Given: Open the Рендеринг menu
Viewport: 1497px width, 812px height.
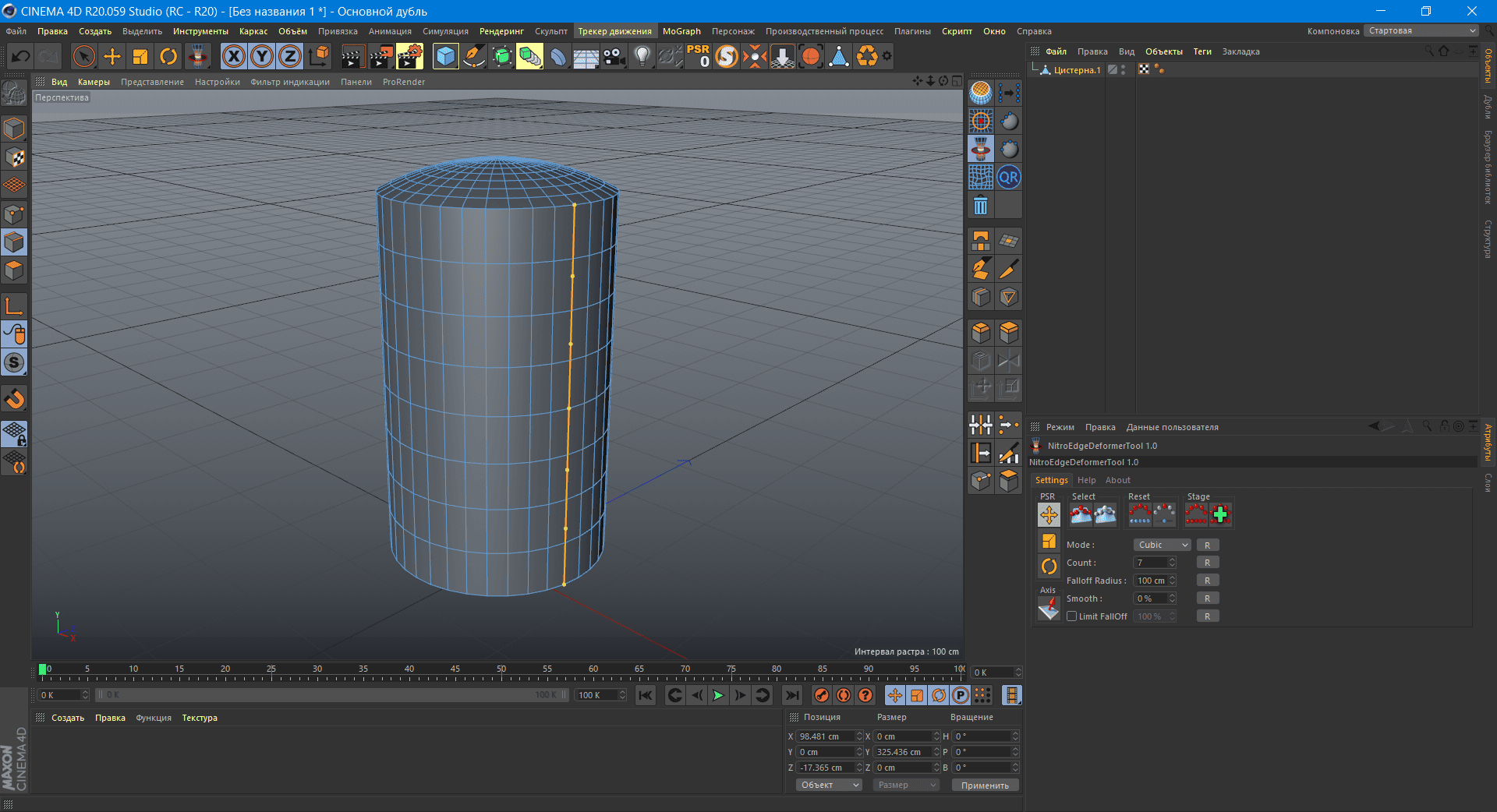Looking at the screenshot, I should (x=501, y=31).
